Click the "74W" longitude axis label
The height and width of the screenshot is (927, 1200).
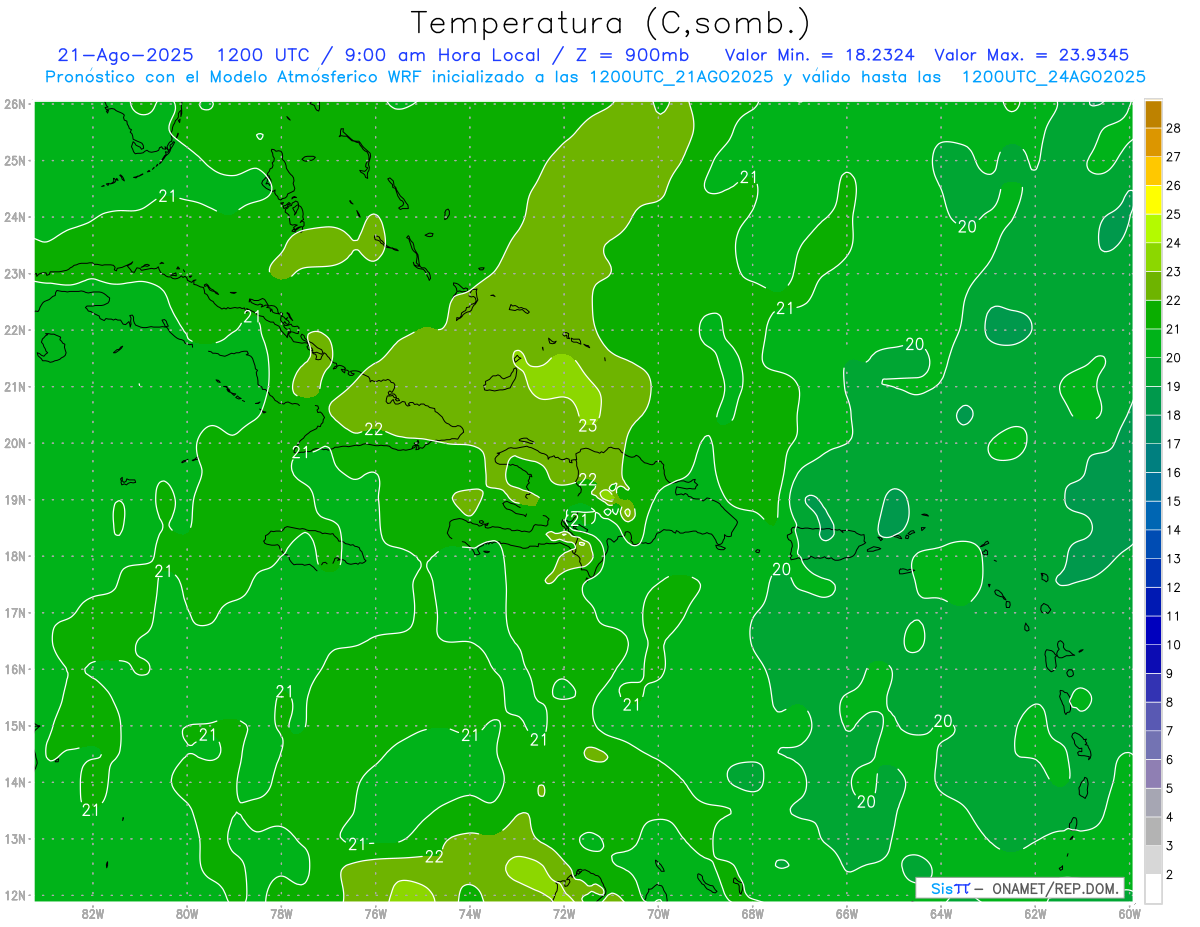pos(470,913)
